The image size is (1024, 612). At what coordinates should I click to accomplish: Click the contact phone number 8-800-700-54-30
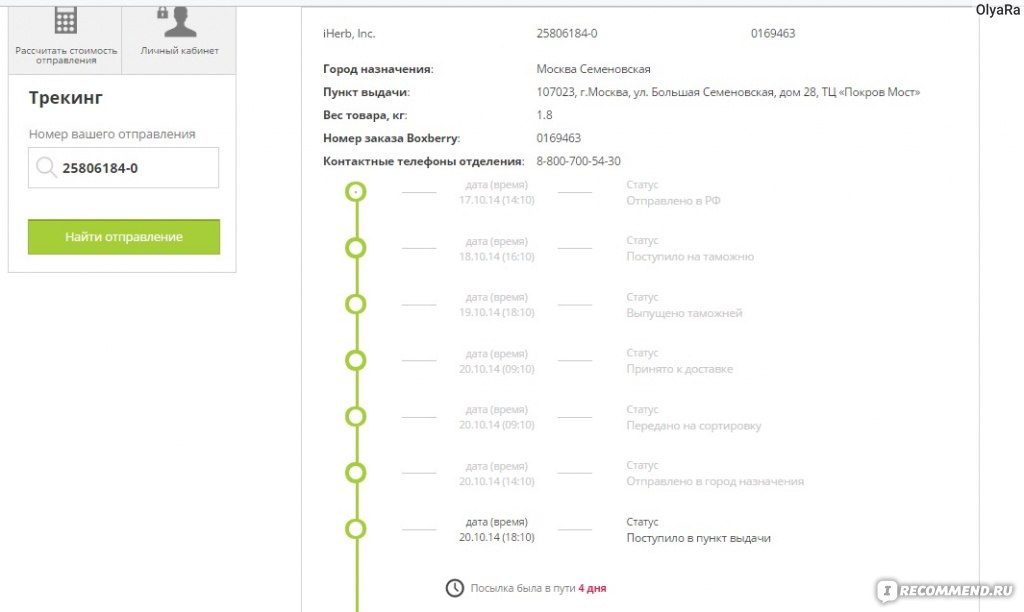click(579, 161)
